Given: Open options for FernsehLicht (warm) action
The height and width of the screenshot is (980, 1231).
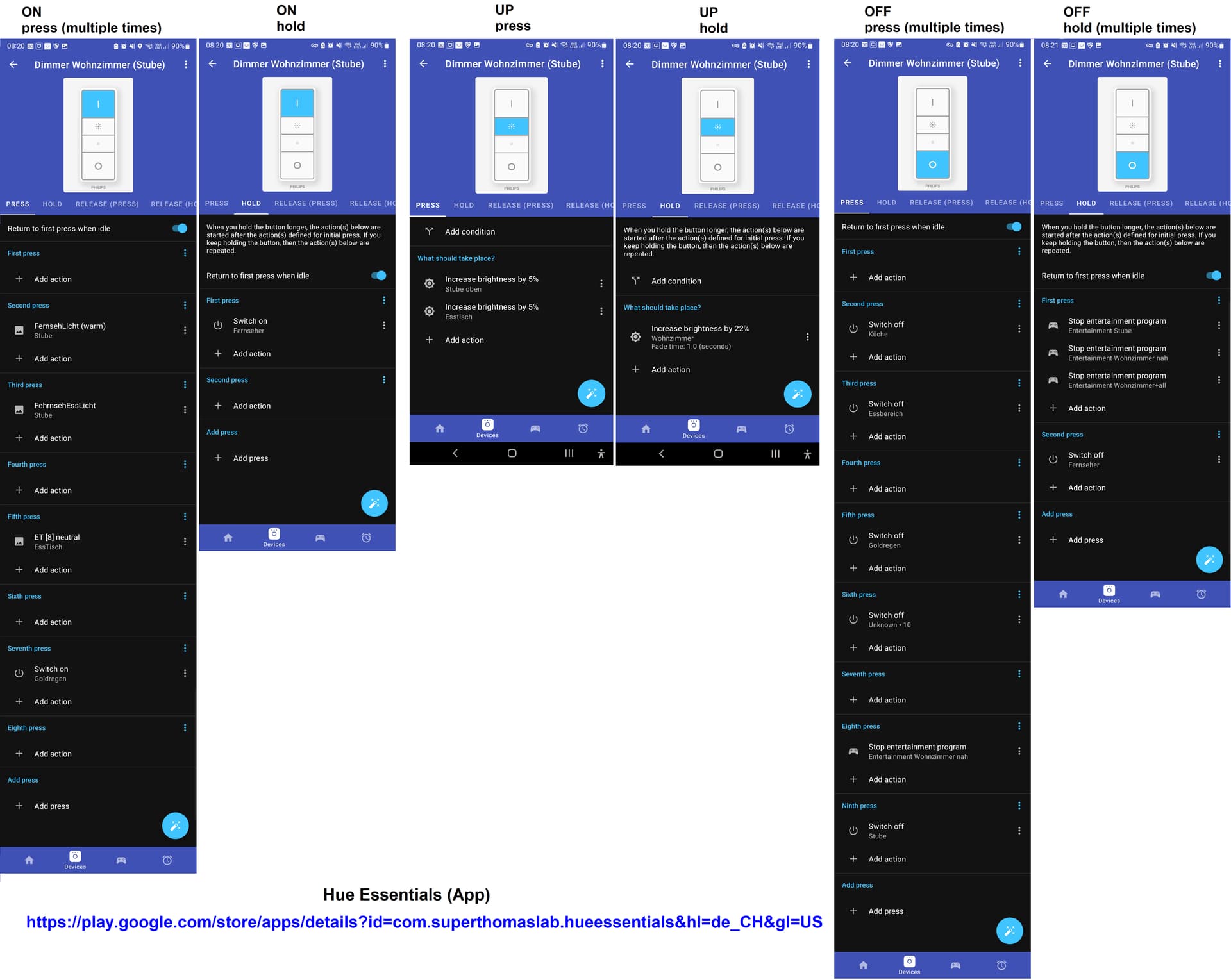Looking at the screenshot, I should 185,330.
